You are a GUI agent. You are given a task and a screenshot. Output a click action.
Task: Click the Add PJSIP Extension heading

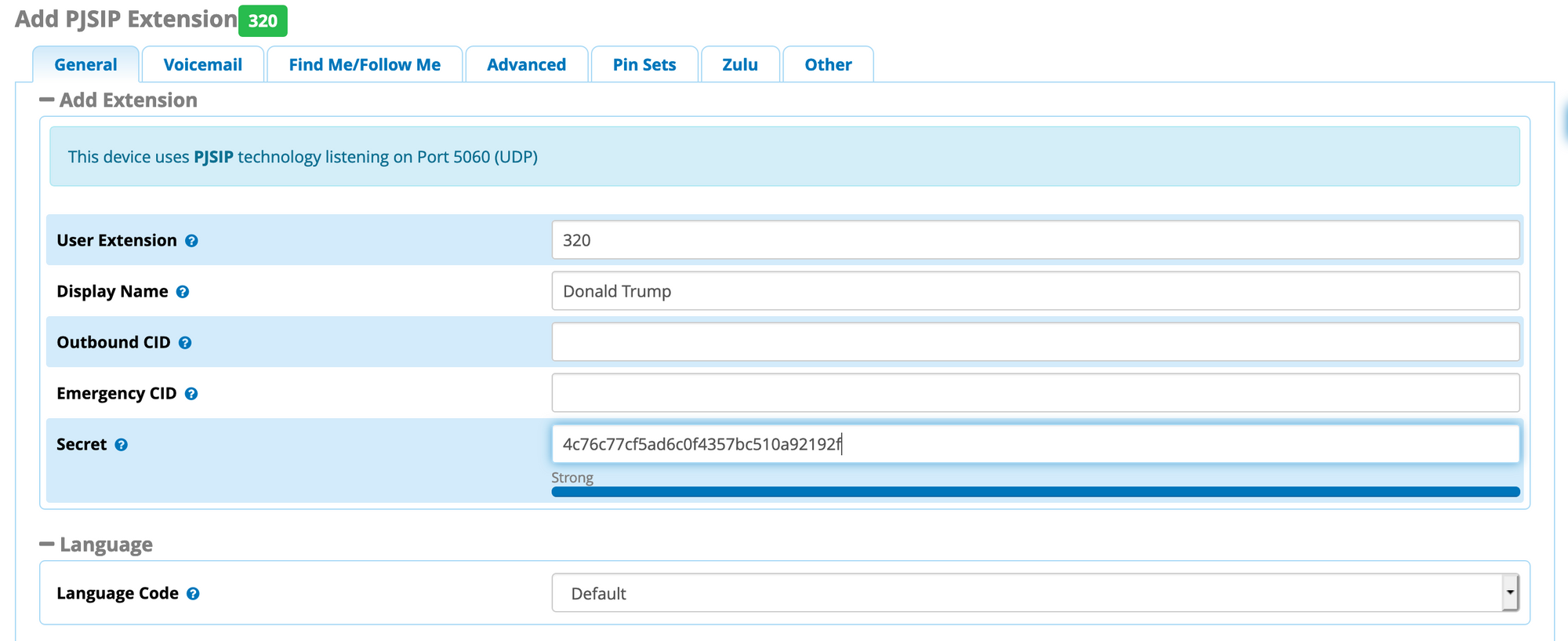point(126,19)
